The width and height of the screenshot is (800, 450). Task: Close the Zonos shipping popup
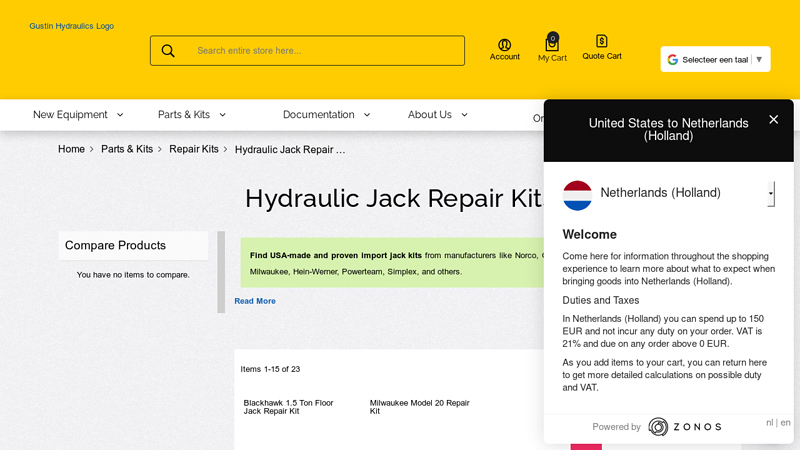click(773, 119)
